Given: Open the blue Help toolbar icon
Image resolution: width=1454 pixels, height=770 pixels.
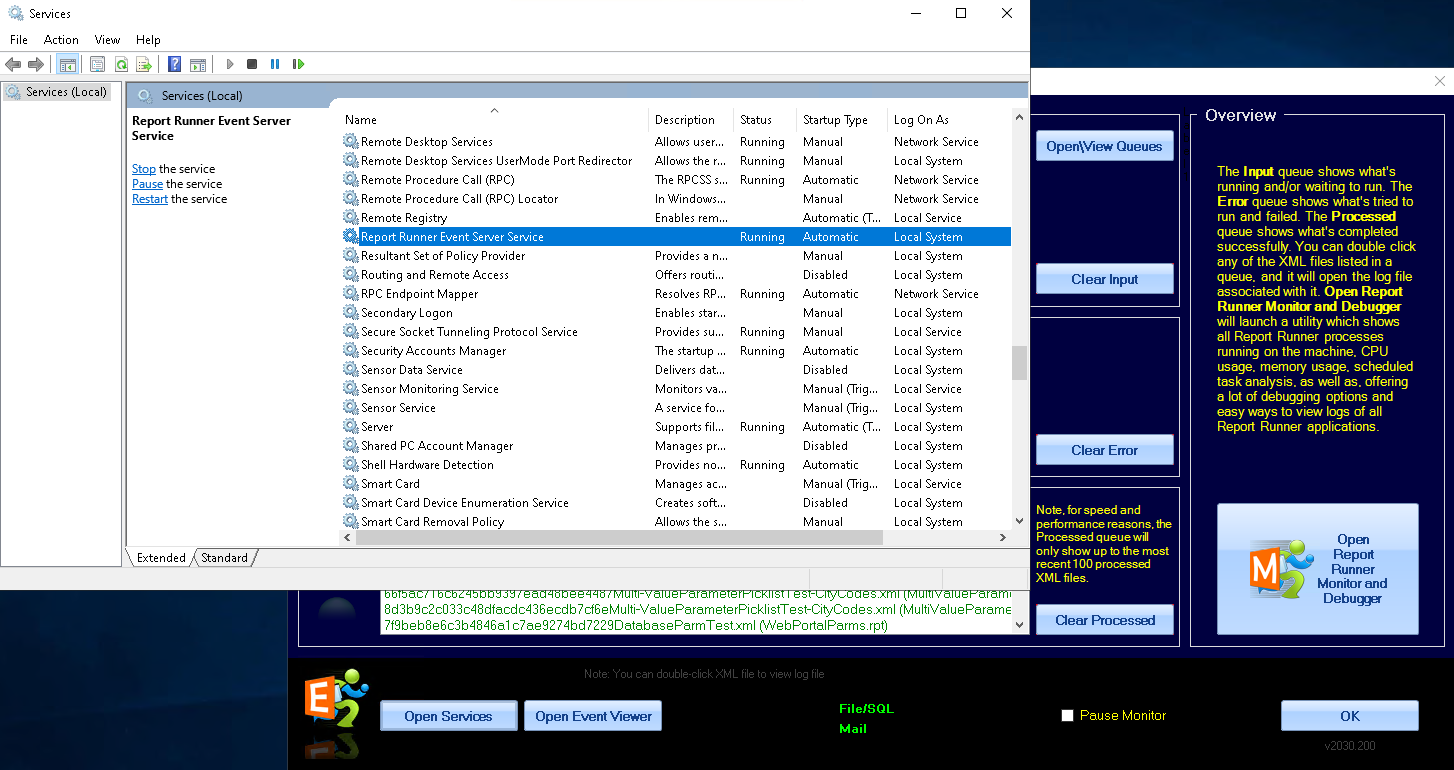Looking at the screenshot, I should pos(175,64).
